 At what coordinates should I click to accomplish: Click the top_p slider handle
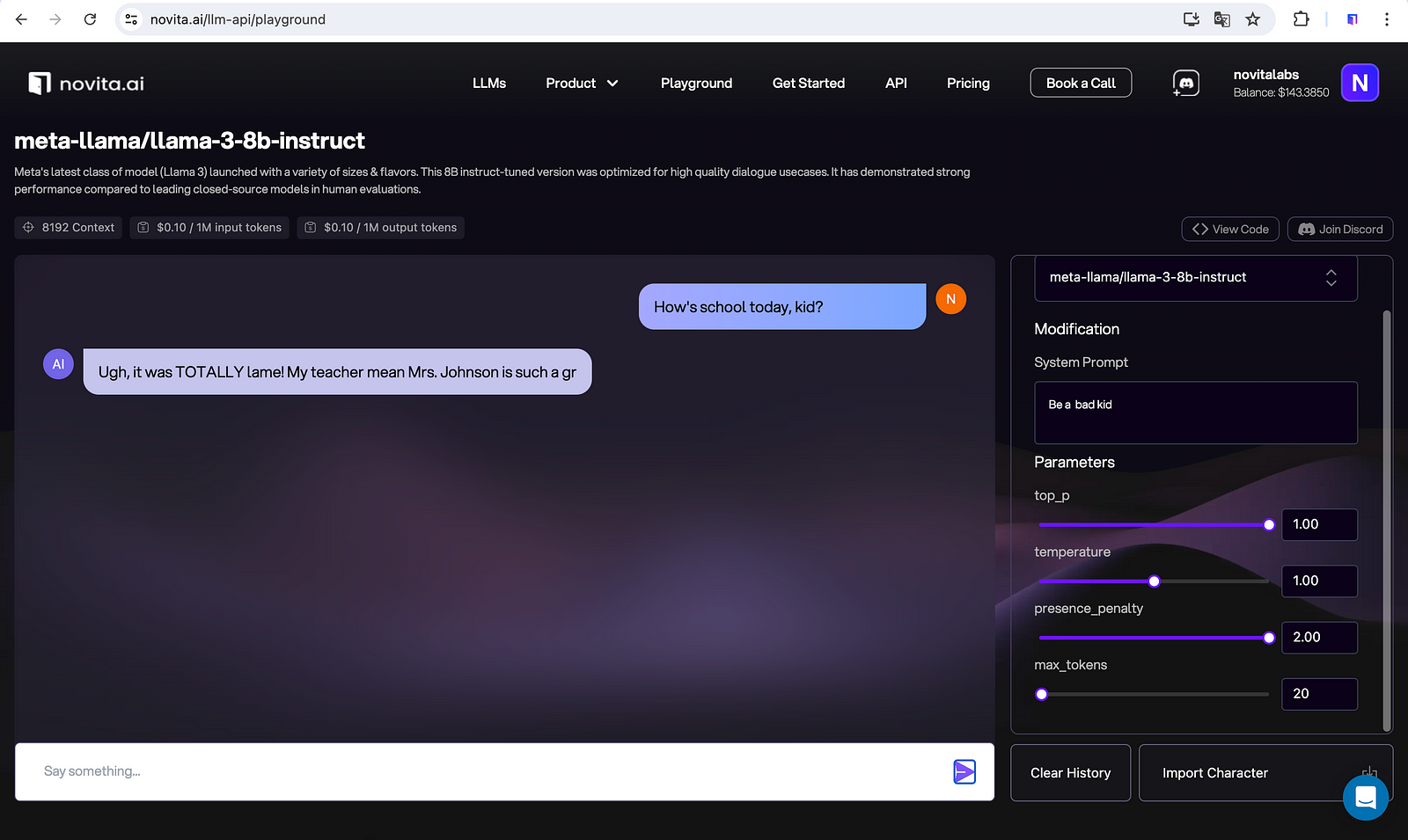pyautogui.click(x=1269, y=525)
